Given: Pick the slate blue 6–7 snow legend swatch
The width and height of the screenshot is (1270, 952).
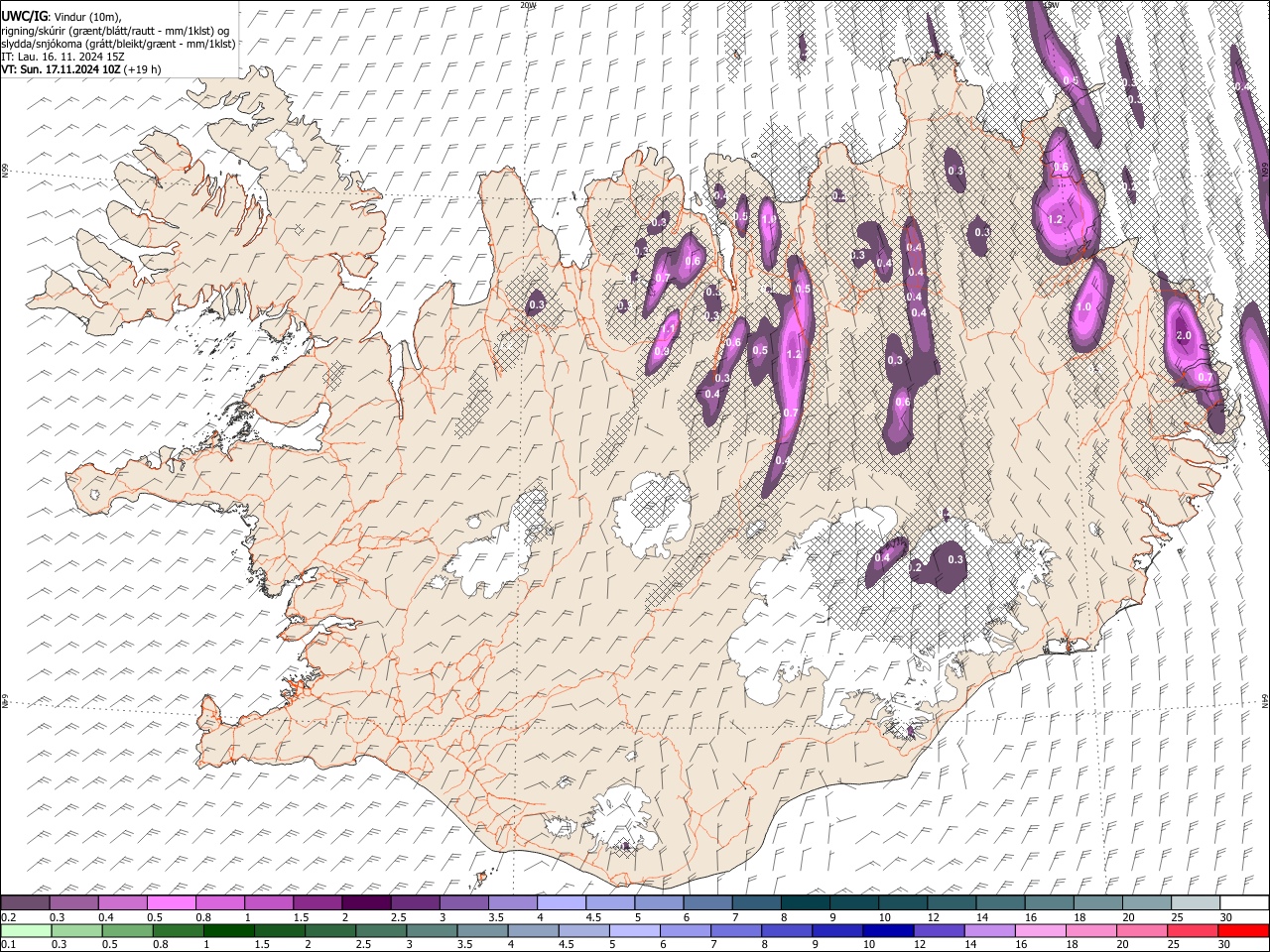Looking at the screenshot, I should (707, 902).
